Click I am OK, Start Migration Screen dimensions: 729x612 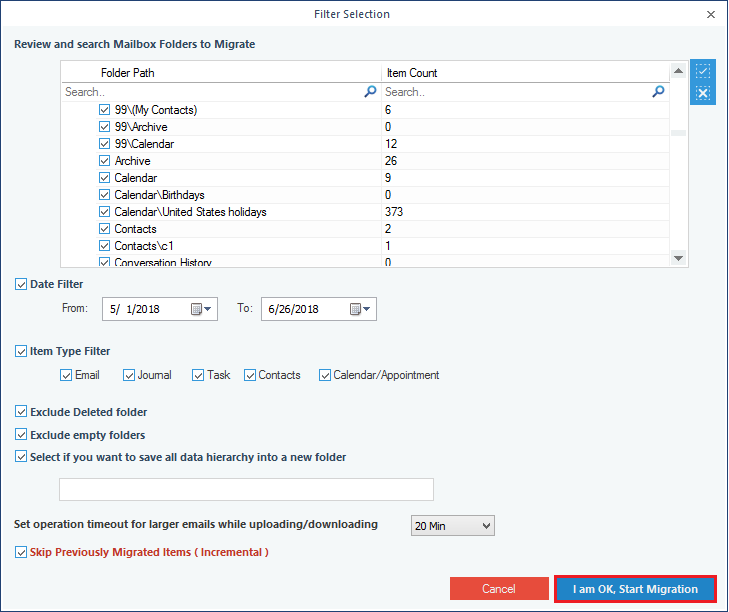[635, 589]
